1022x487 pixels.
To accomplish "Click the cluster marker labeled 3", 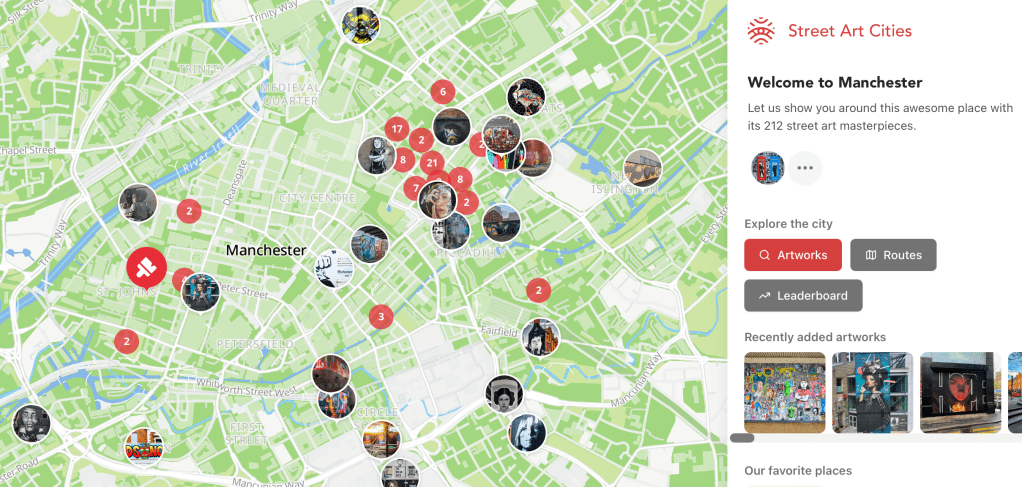I will pyautogui.click(x=381, y=317).
